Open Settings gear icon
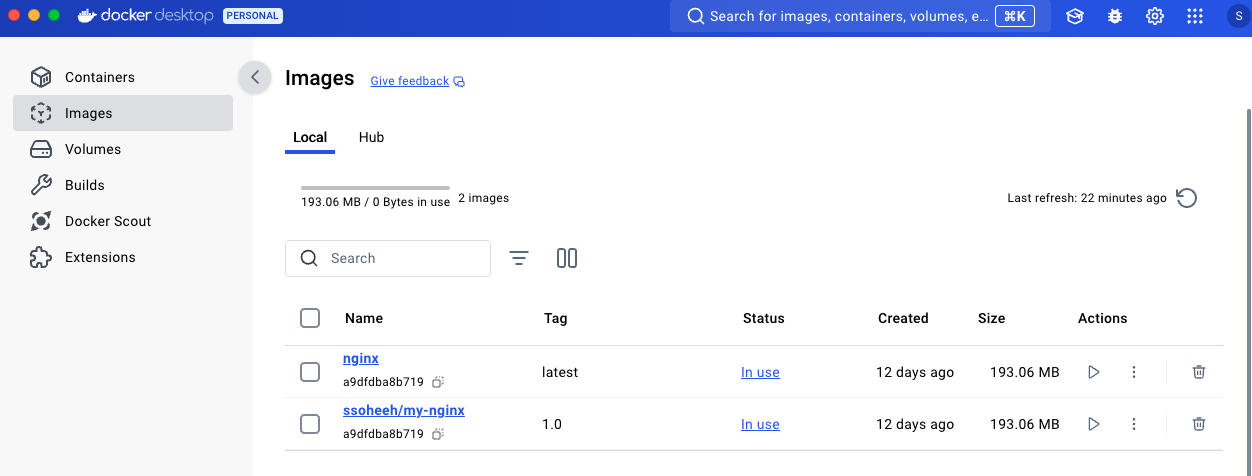The height and width of the screenshot is (476, 1252). 1155,16
